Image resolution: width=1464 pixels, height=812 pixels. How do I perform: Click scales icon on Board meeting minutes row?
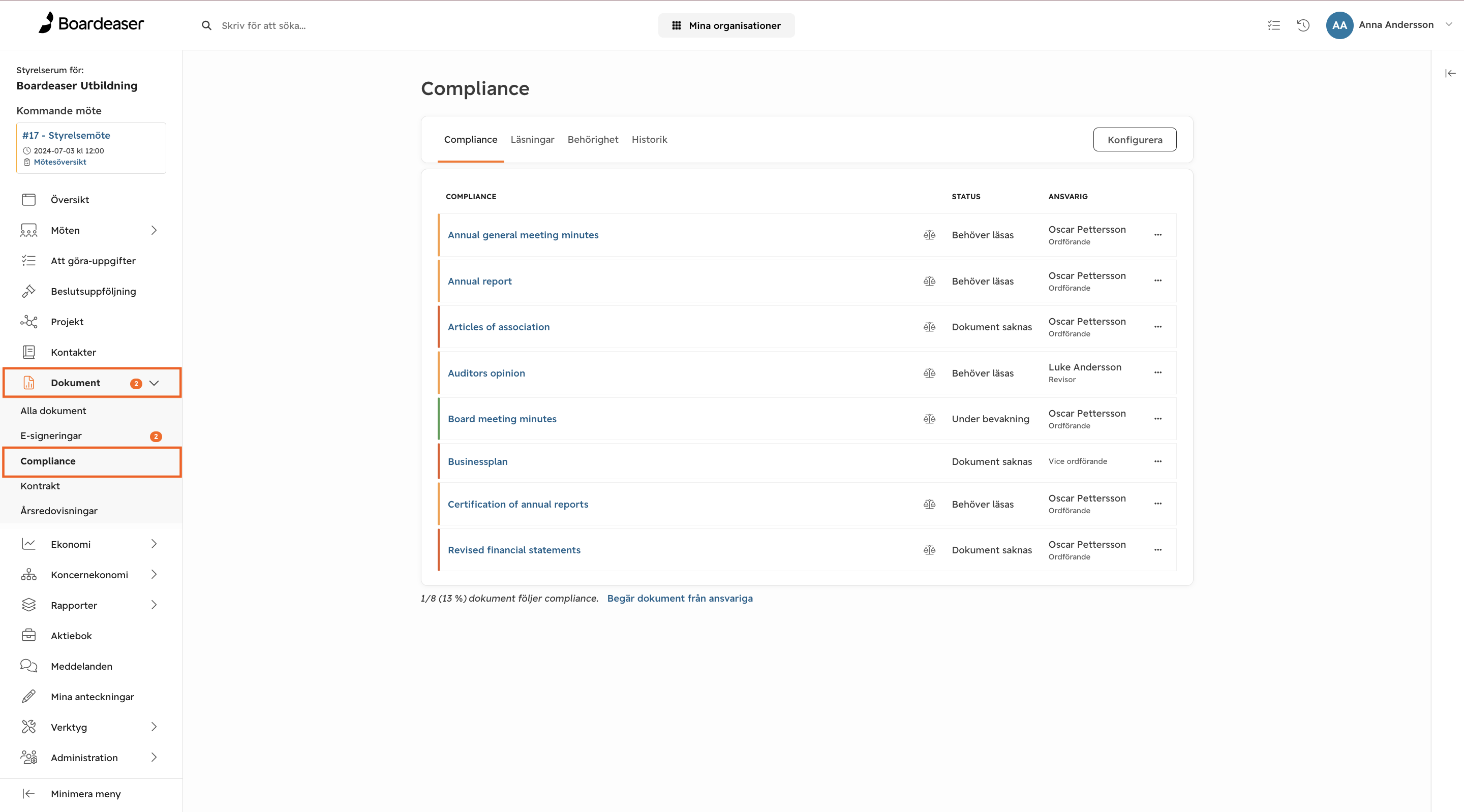click(x=929, y=419)
